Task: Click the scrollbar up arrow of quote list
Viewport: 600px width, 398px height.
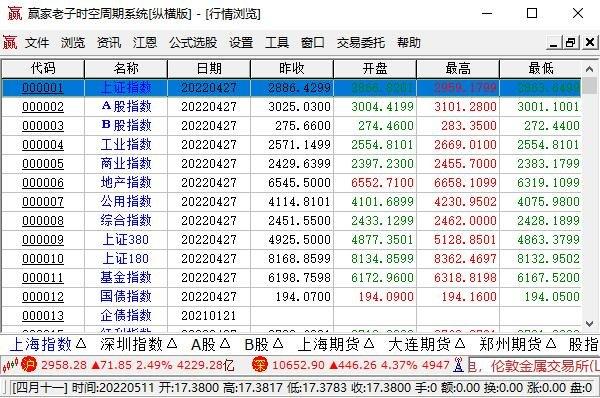Action: [590, 69]
